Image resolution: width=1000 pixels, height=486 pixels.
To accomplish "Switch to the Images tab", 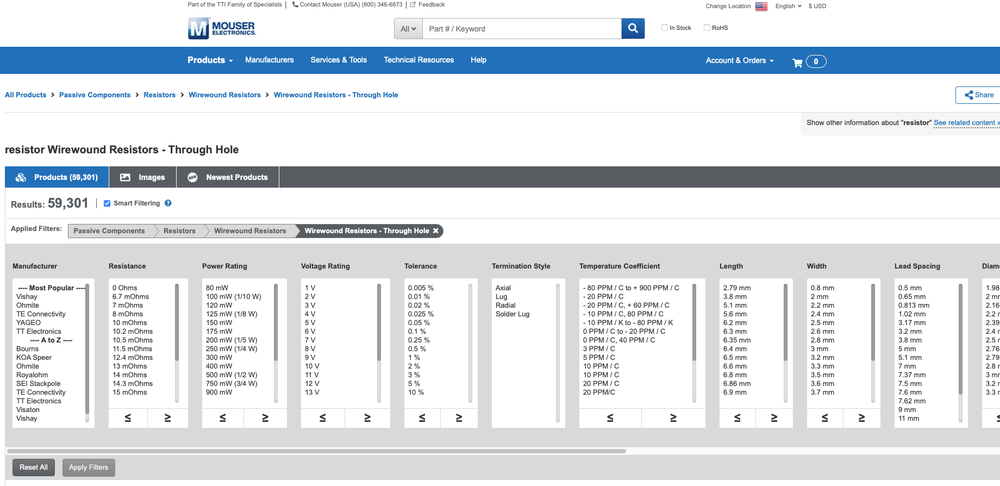I will [x=143, y=177].
